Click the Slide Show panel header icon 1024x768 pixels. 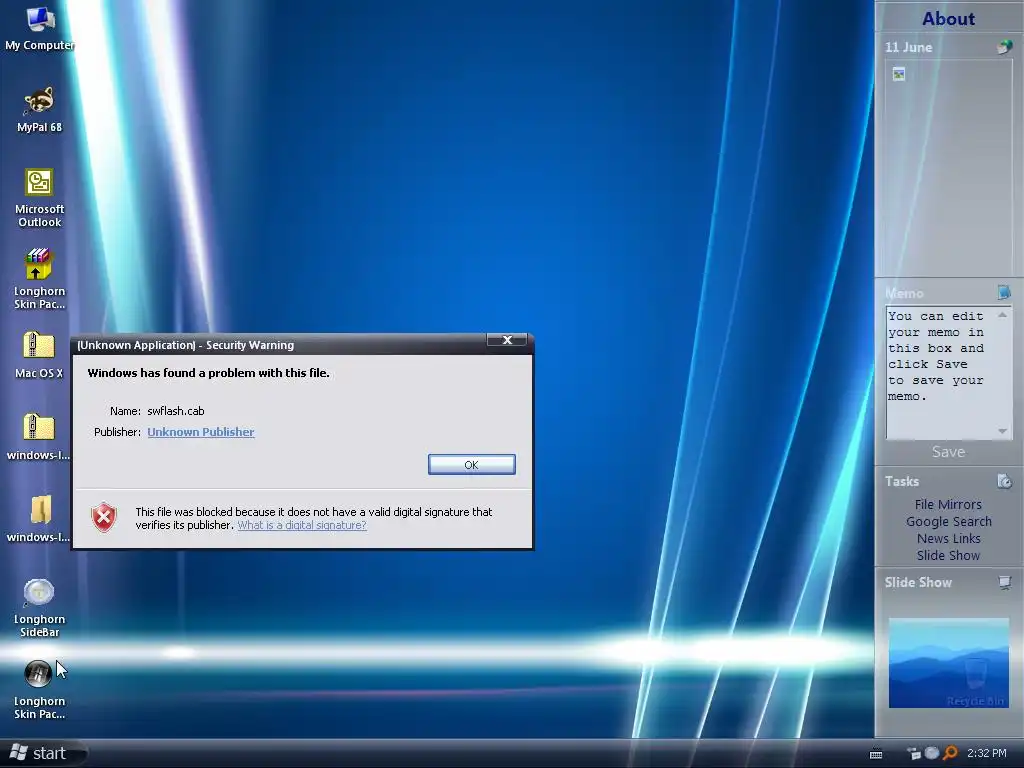tap(1004, 582)
